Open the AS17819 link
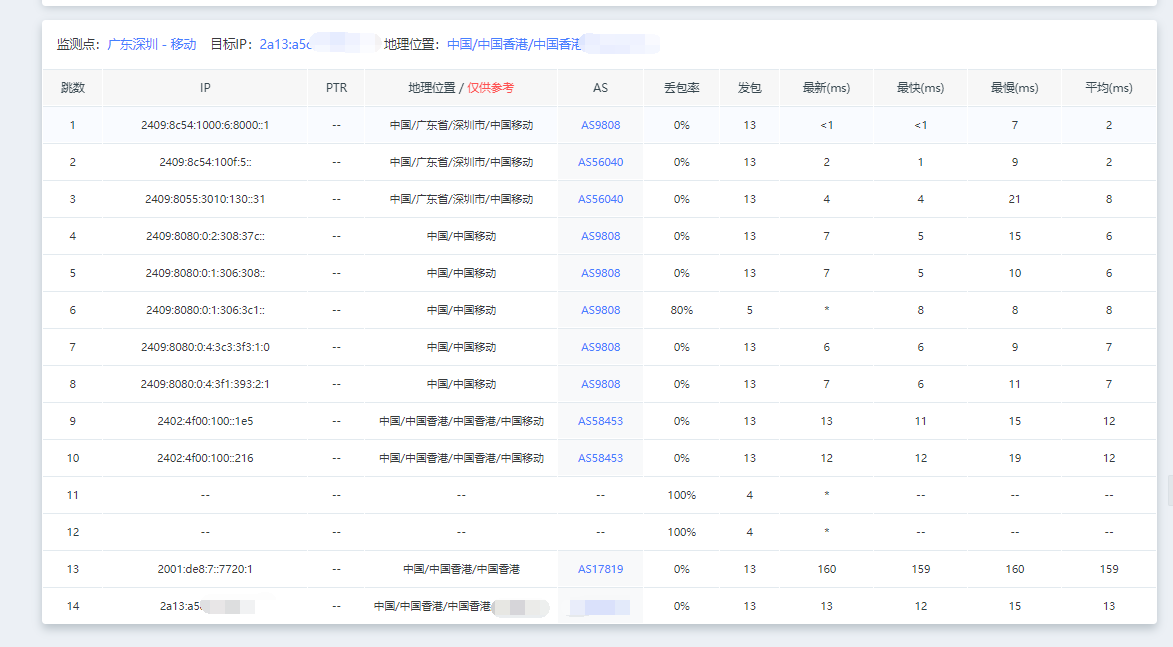 (x=600, y=569)
